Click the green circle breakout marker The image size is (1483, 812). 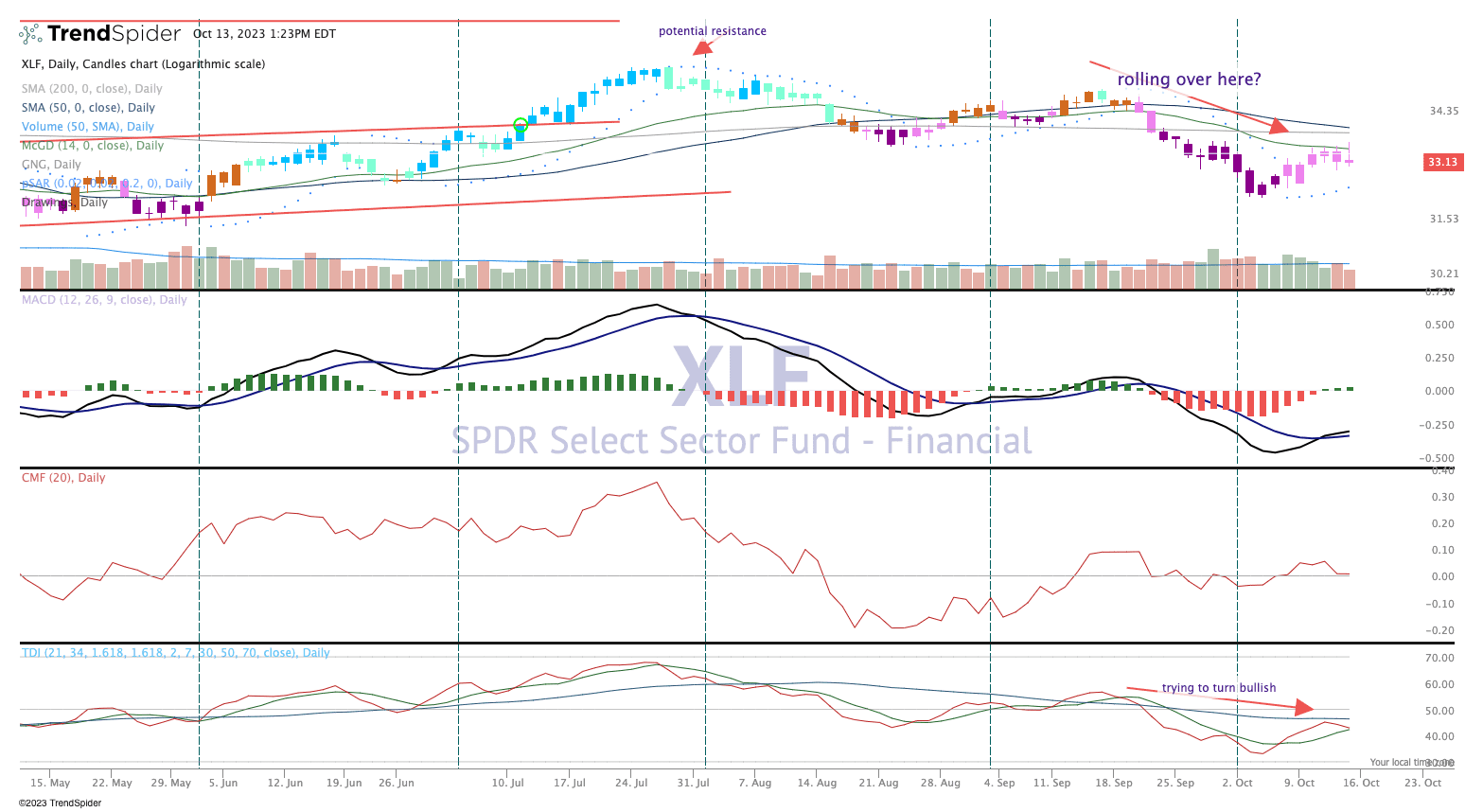520,124
